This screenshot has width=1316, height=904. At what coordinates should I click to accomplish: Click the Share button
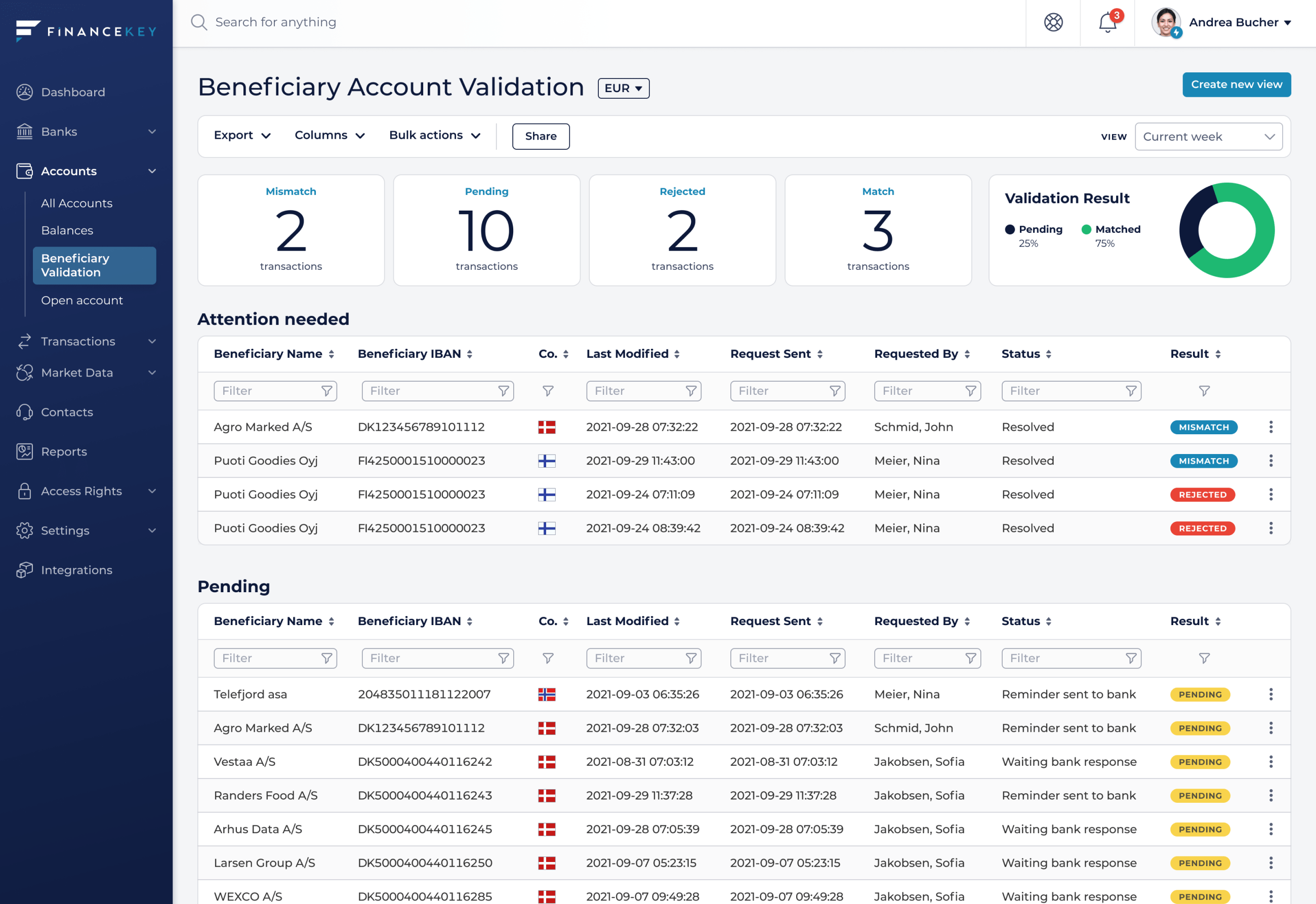tap(540, 137)
